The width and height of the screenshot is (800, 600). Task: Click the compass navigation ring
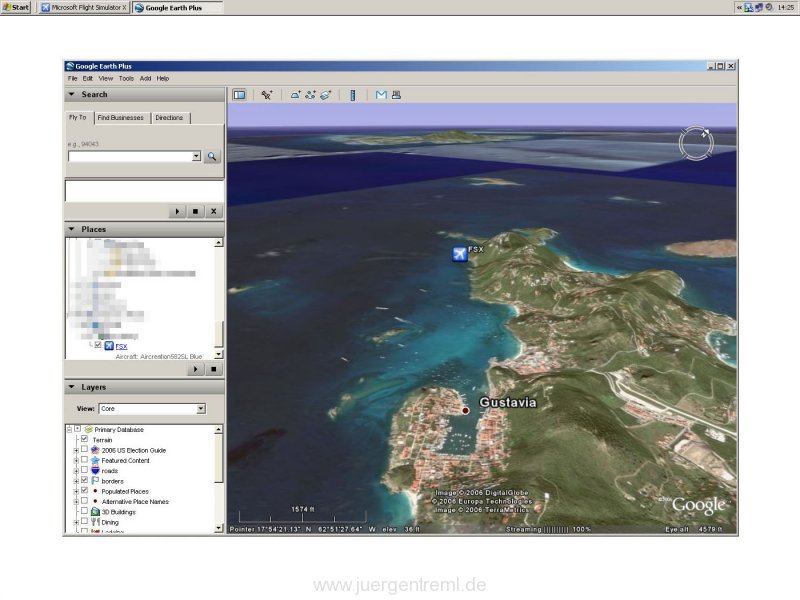click(696, 143)
